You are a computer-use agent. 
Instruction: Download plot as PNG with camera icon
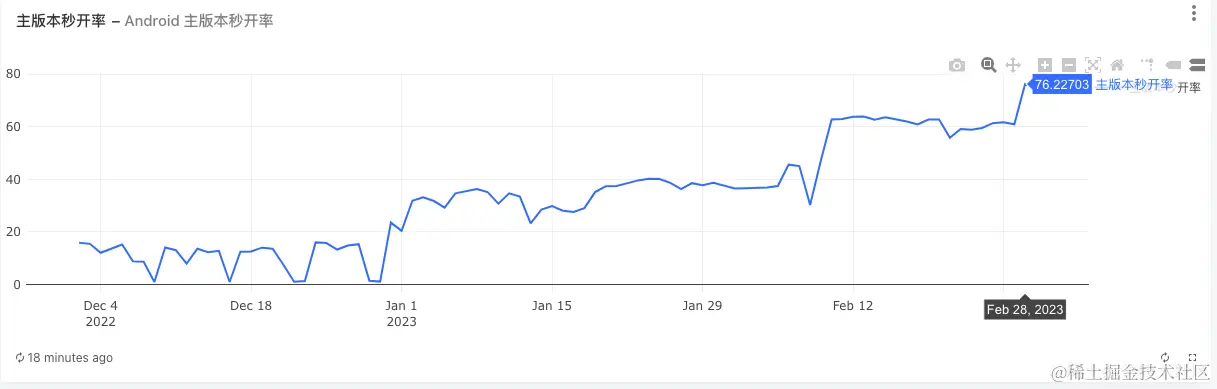tap(957, 65)
